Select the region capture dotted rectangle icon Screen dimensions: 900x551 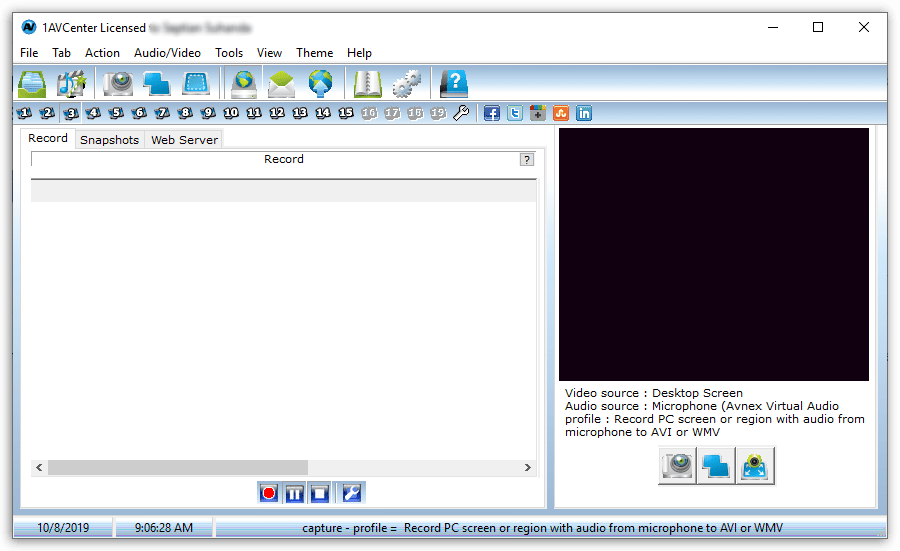[196, 83]
